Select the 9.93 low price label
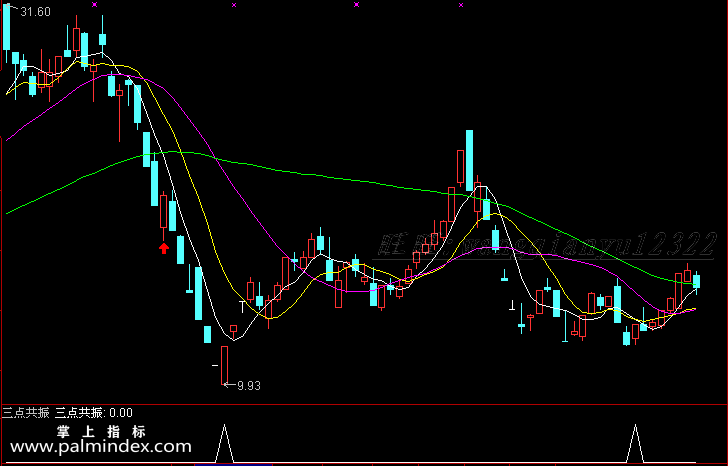 (249, 386)
